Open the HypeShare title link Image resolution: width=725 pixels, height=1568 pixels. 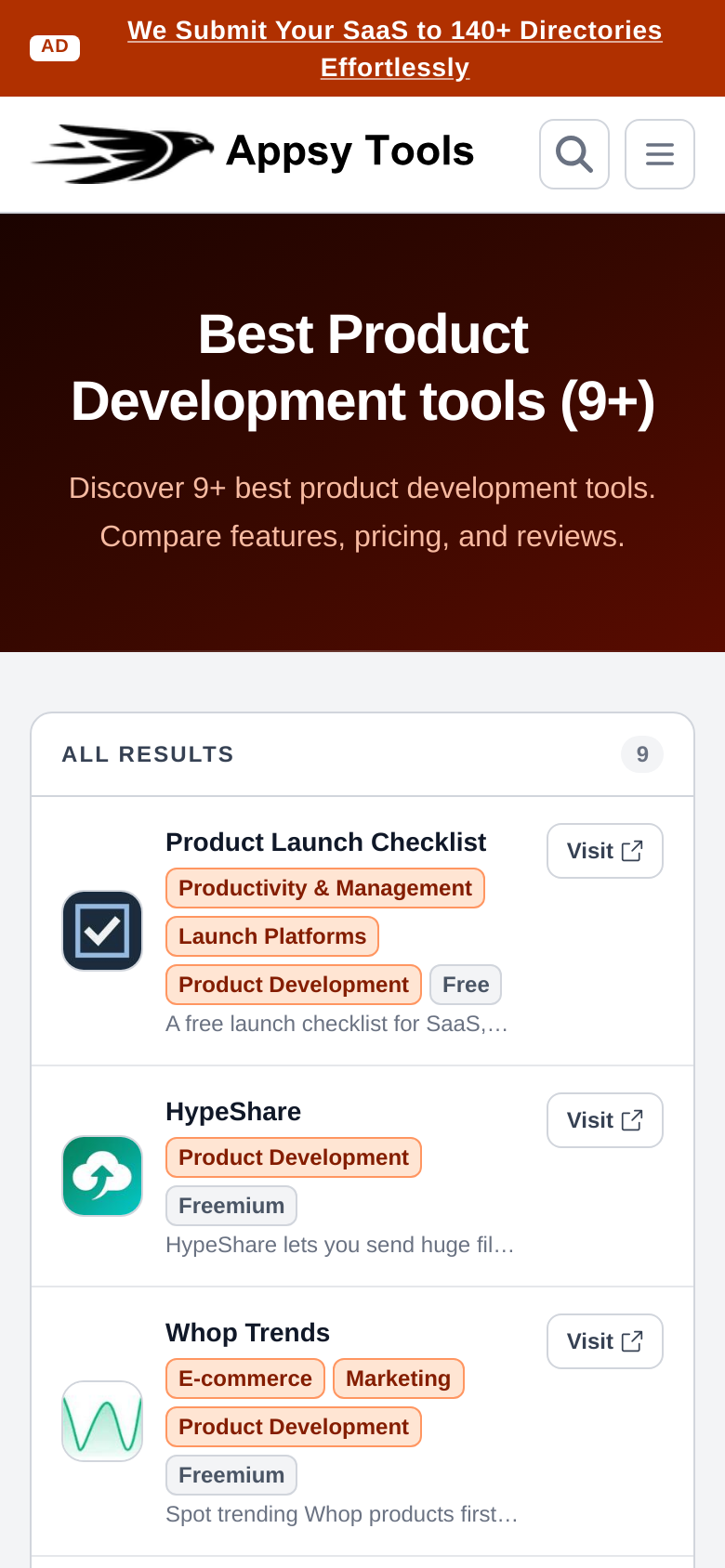233,1112
